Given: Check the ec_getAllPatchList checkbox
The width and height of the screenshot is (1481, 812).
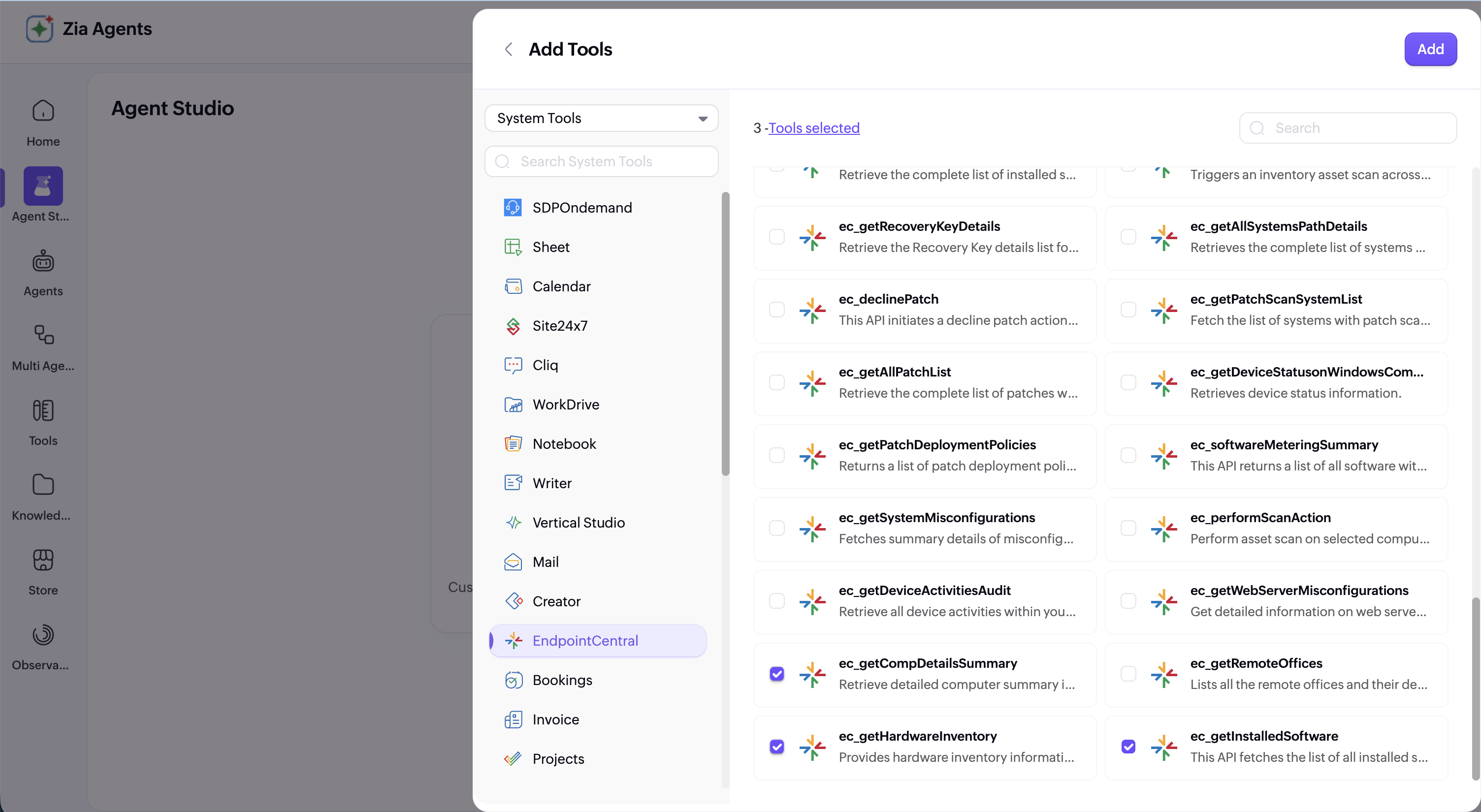Looking at the screenshot, I should [x=777, y=382].
